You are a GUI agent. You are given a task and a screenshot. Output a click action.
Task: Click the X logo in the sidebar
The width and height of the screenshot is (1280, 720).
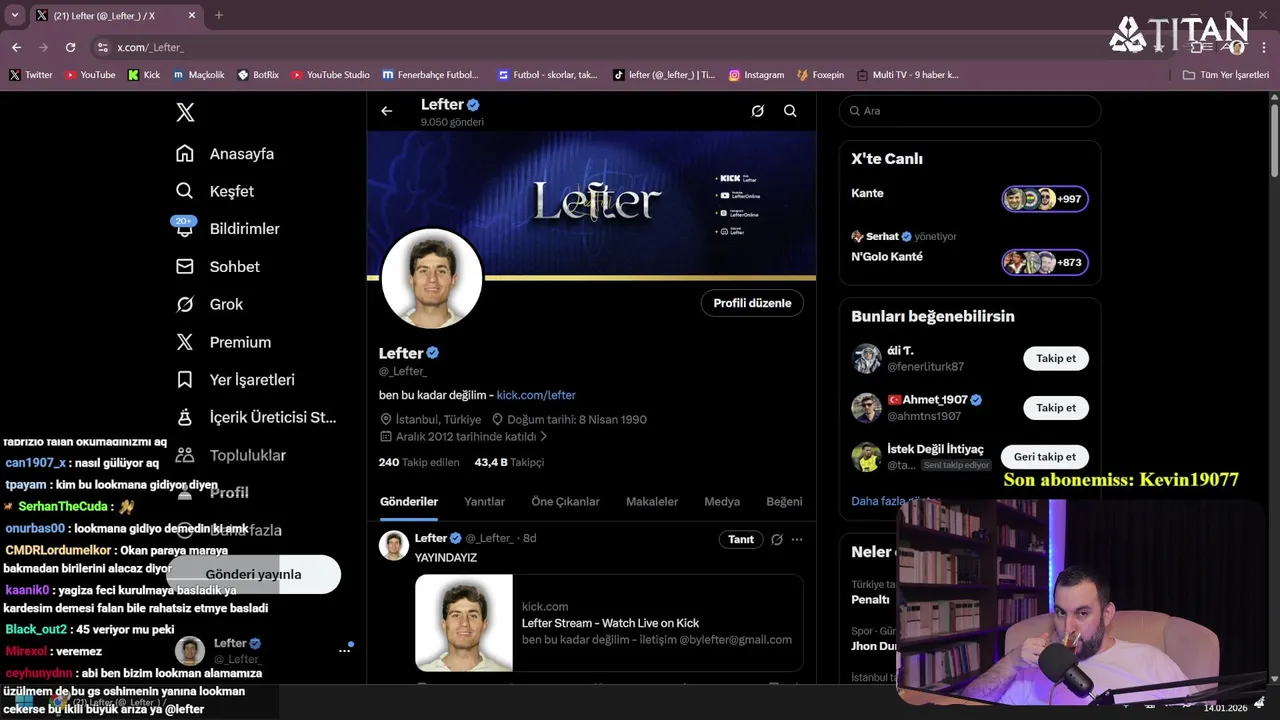pos(185,112)
